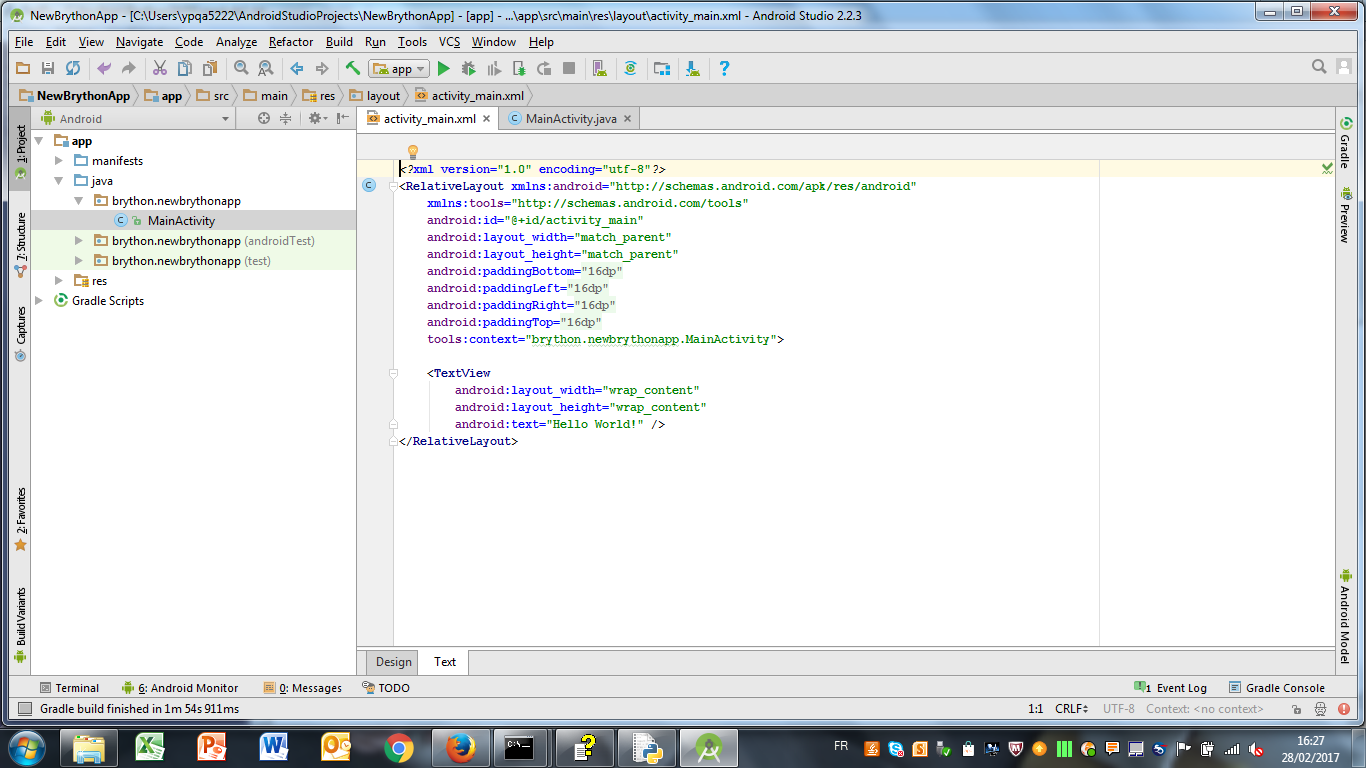Open AVD Manager from the toolbar
The image size is (1366, 768).
599,69
